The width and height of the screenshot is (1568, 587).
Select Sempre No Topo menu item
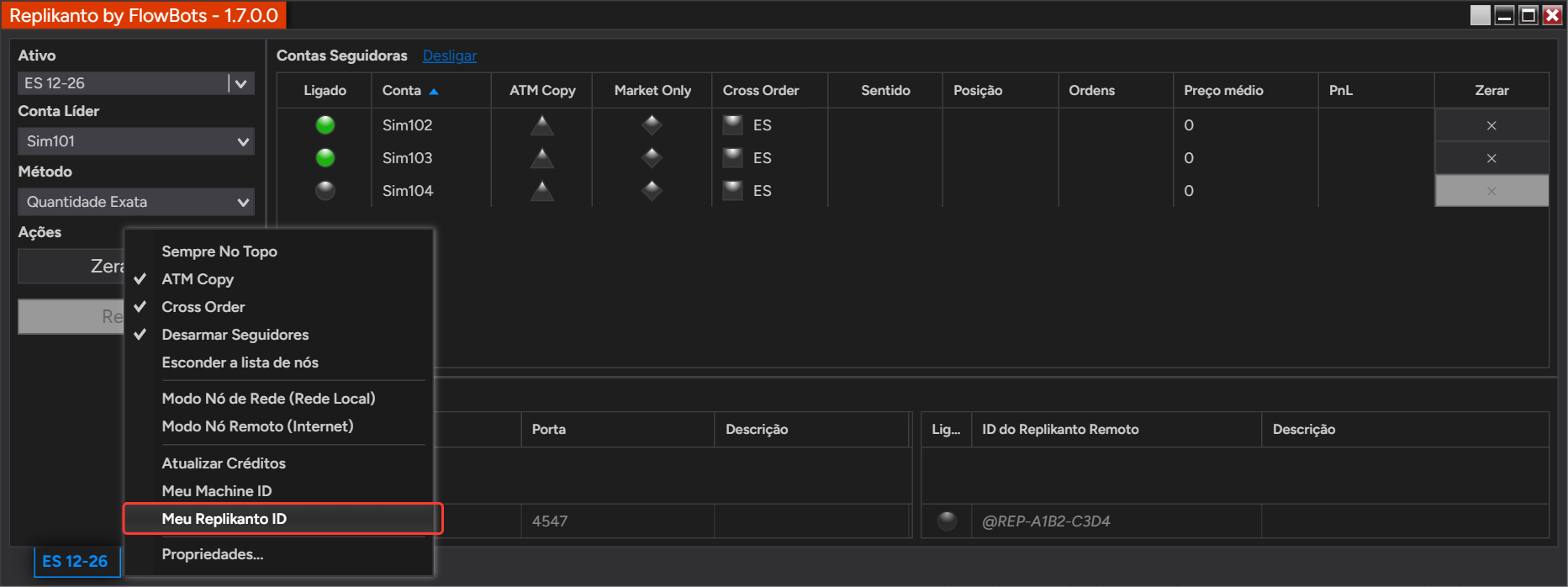click(278, 251)
